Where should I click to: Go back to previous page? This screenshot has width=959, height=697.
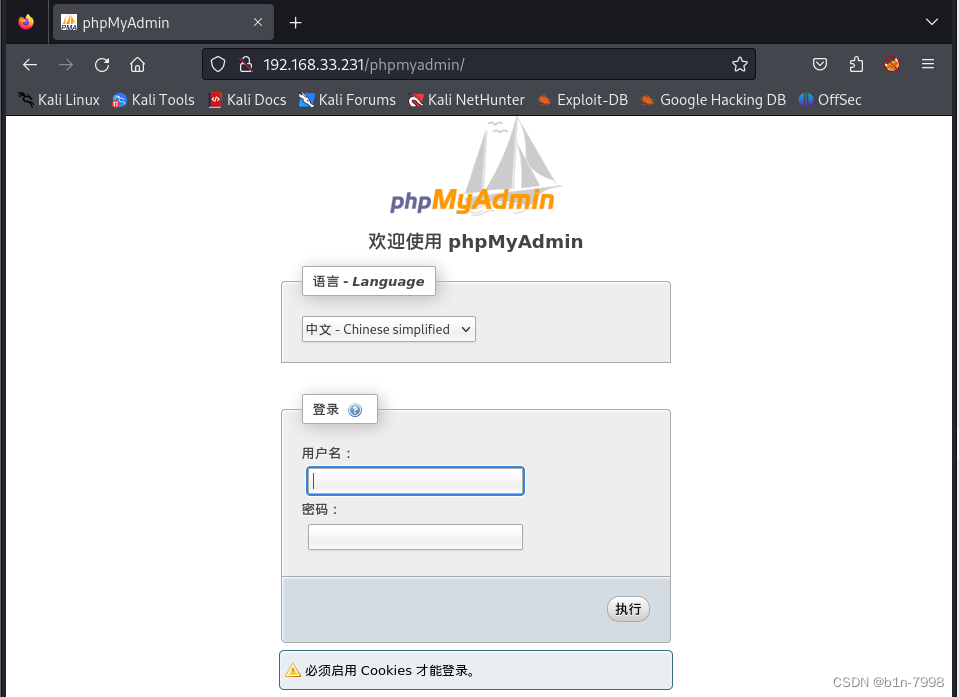click(30, 64)
